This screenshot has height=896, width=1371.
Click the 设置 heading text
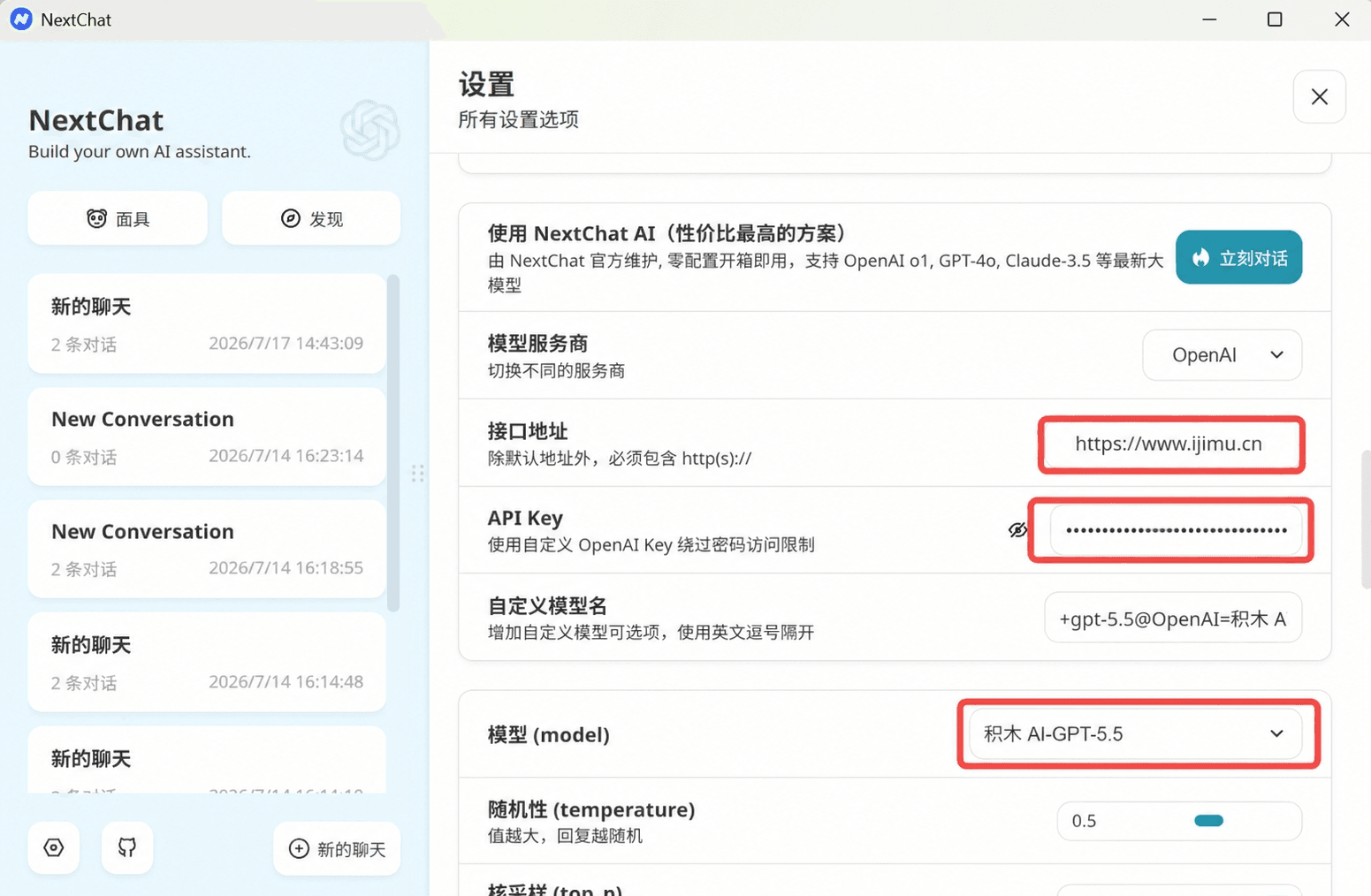tap(486, 85)
